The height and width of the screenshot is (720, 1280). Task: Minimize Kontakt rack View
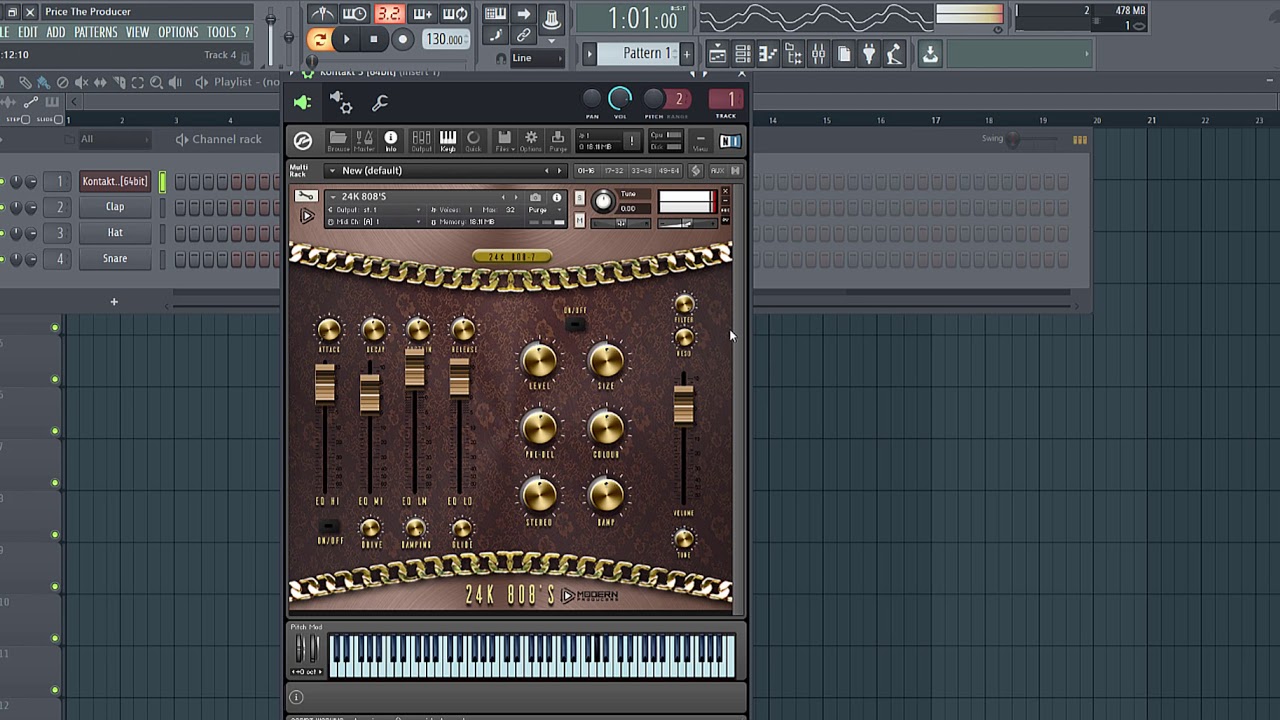point(701,142)
